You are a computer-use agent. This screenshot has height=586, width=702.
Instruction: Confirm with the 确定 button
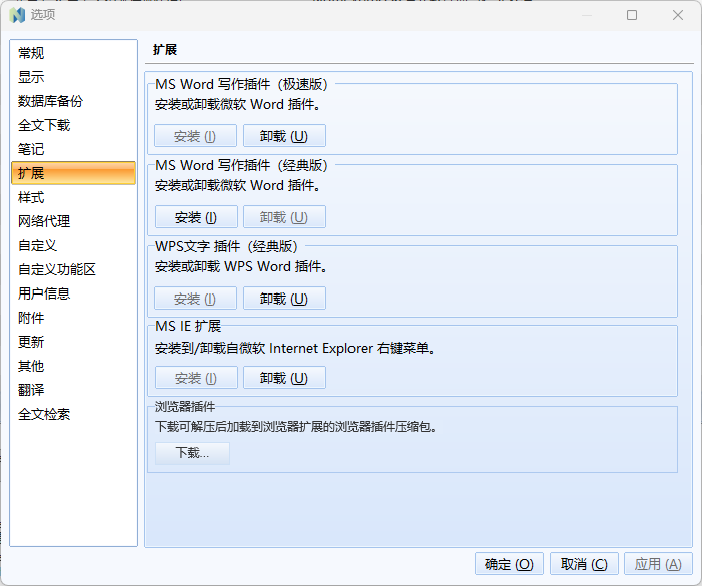click(x=509, y=564)
